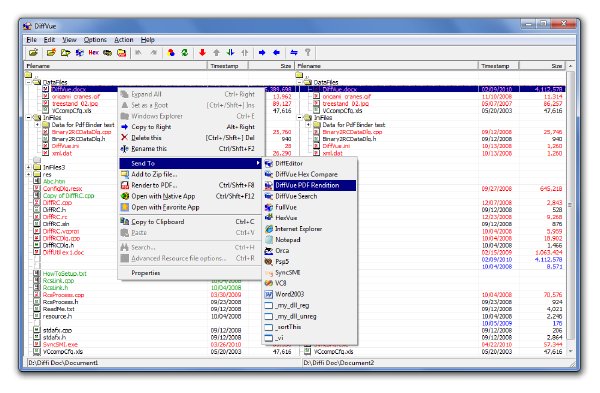The image size is (600, 393).
Task: Click the Hex compare toolbar button
Action: tap(93, 52)
